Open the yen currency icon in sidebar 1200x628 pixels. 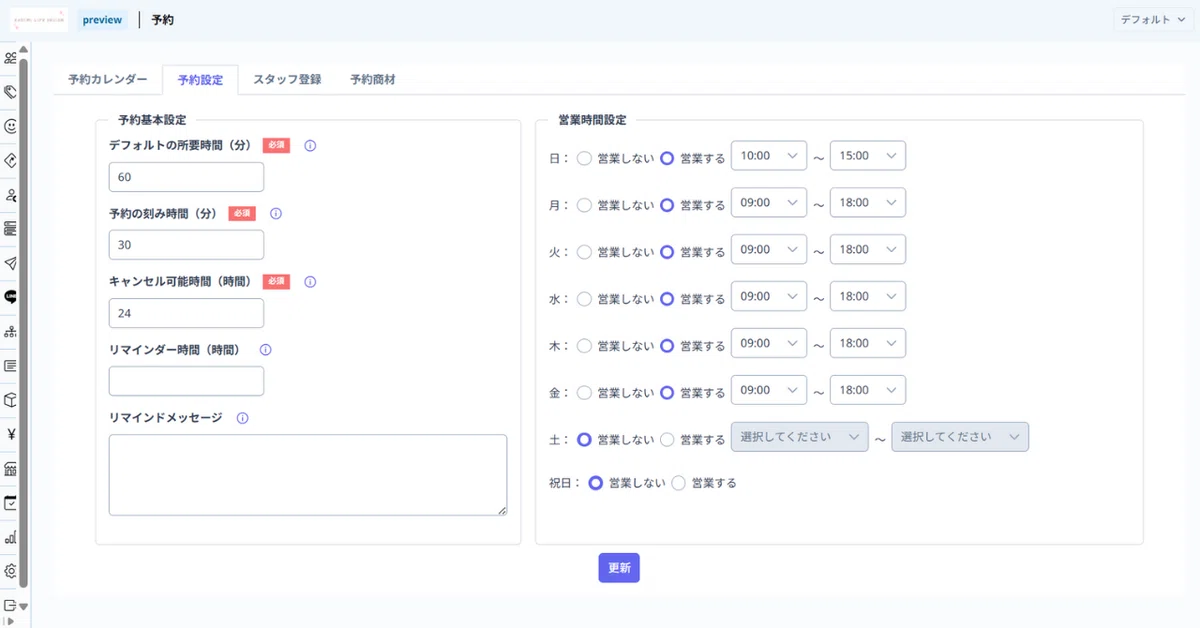tap(10, 434)
